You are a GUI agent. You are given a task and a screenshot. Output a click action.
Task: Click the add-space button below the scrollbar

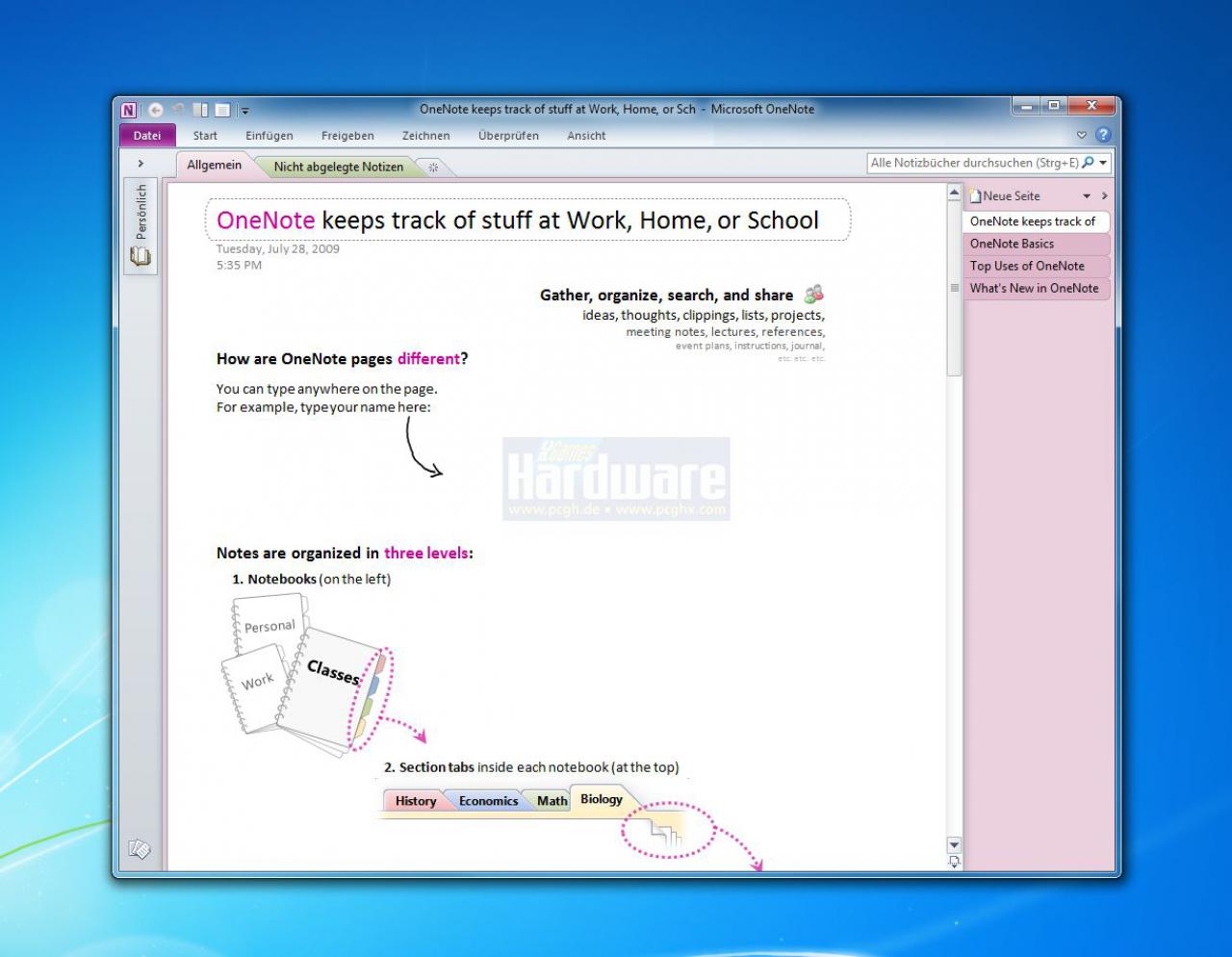point(954,862)
